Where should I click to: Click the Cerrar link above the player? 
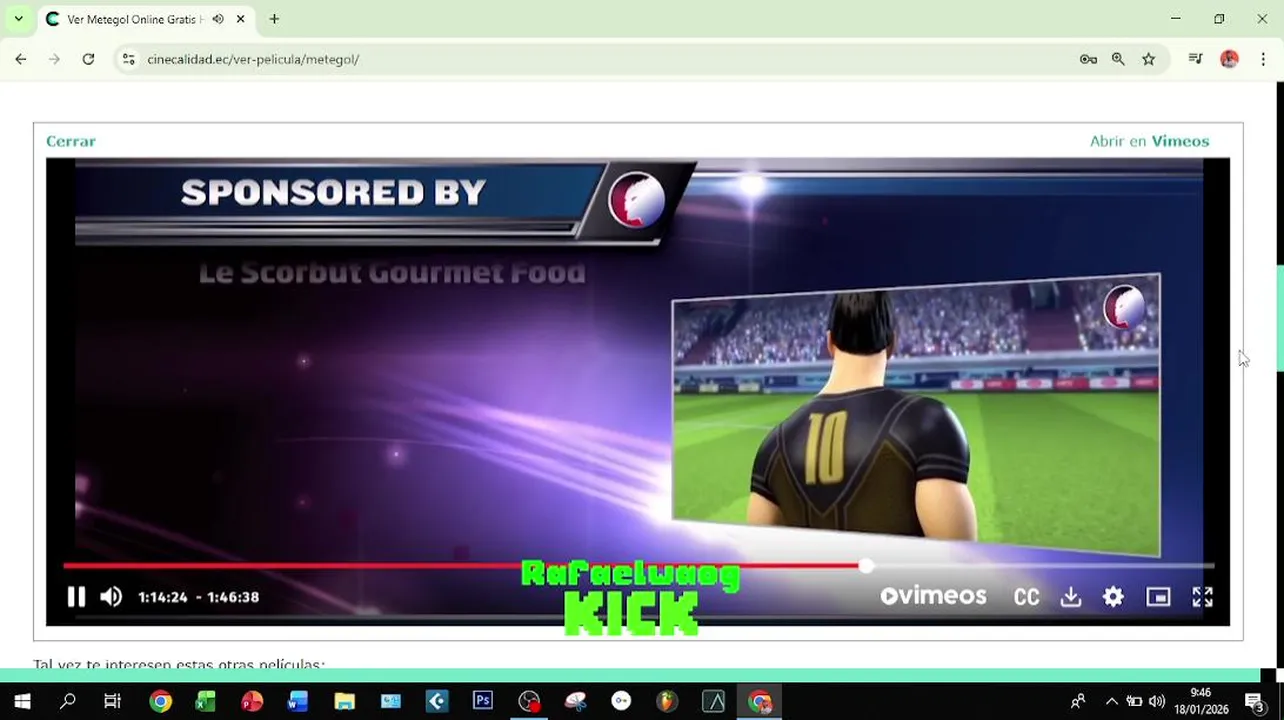(x=71, y=141)
